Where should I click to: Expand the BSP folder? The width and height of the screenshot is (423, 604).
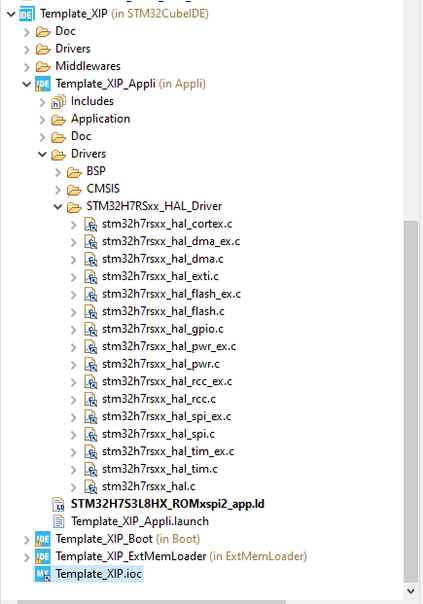click(x=58, y=172)
